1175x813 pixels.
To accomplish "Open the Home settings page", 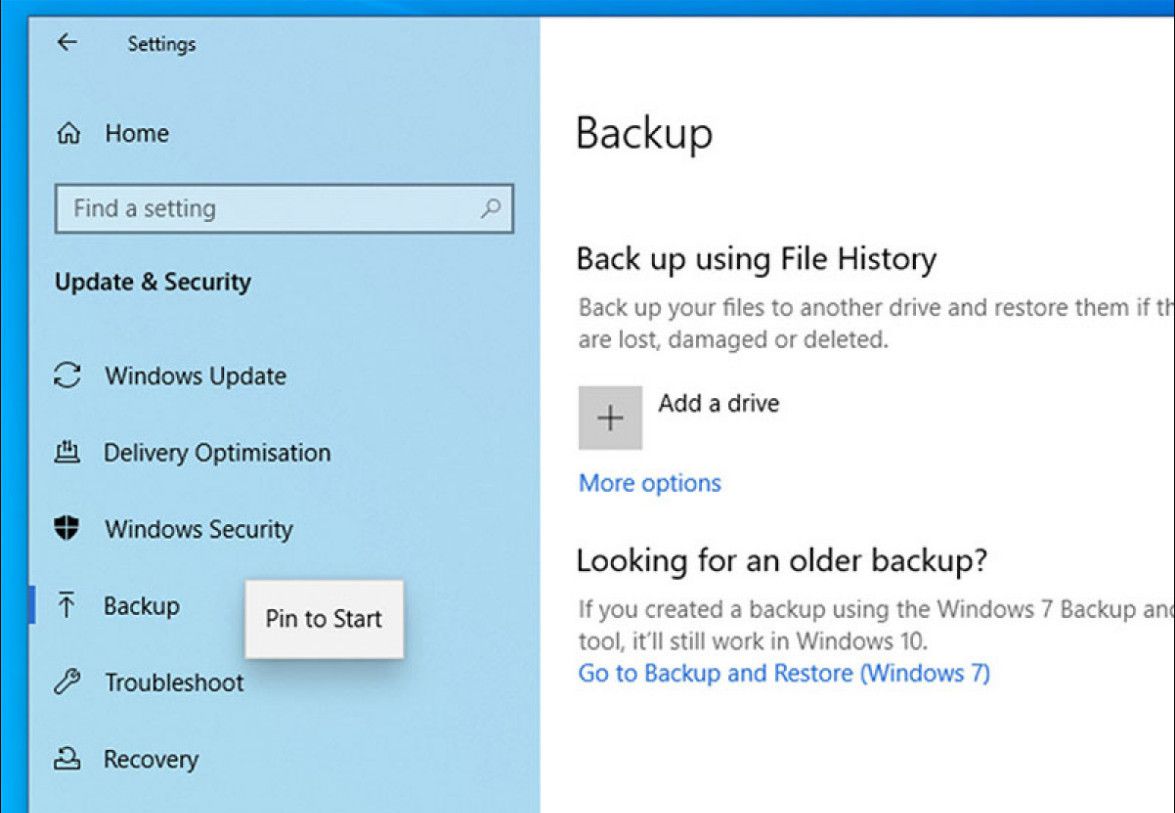I will 136,133.
